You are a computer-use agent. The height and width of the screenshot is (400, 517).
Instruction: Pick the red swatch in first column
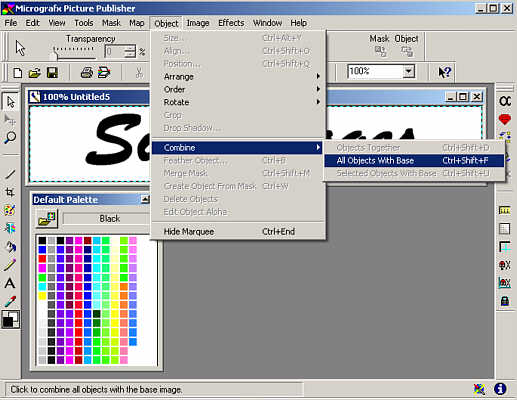pos(42,259)
